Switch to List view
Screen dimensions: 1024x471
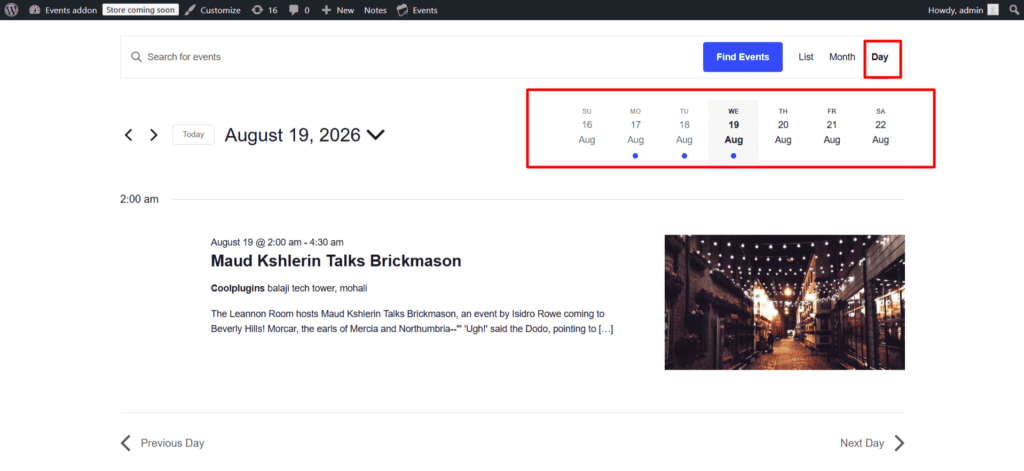pyautogui.click(x=806, y=57)
